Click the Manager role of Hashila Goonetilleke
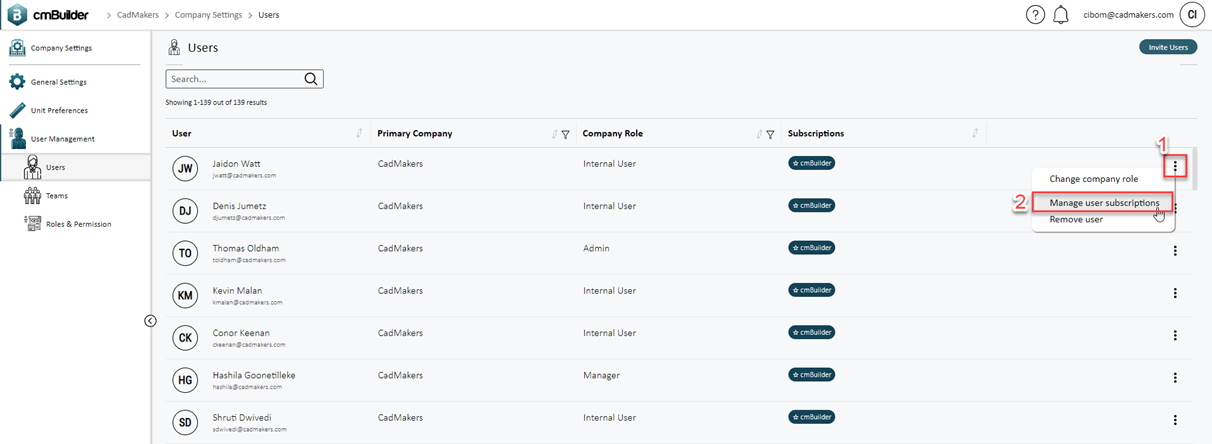Image resolution: width=1212 pixels, height=444 pixels. pos(601,375)
